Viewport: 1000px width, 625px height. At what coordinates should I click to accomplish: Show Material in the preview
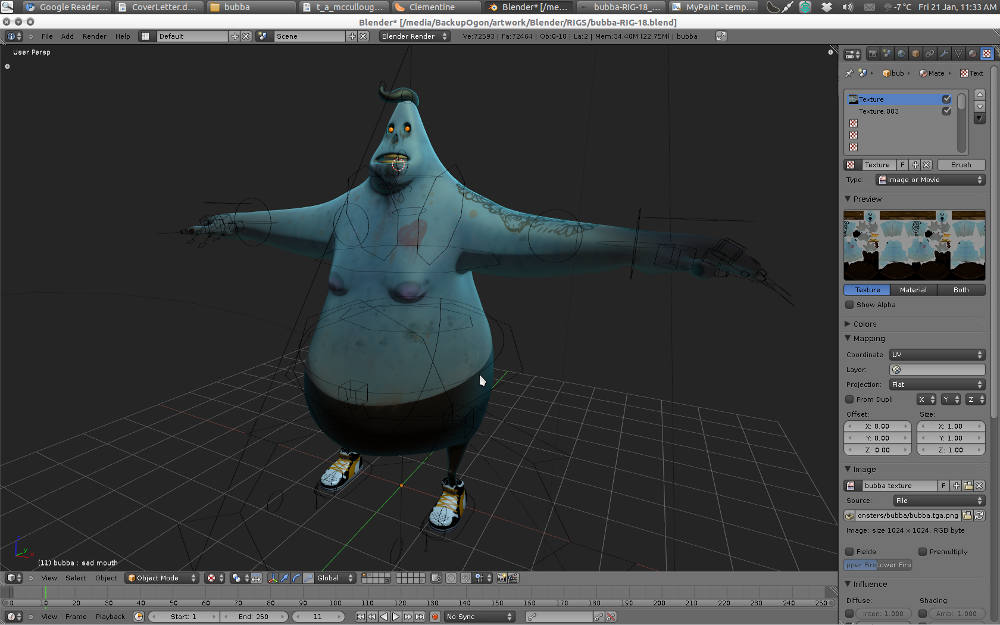coord(913,290)
